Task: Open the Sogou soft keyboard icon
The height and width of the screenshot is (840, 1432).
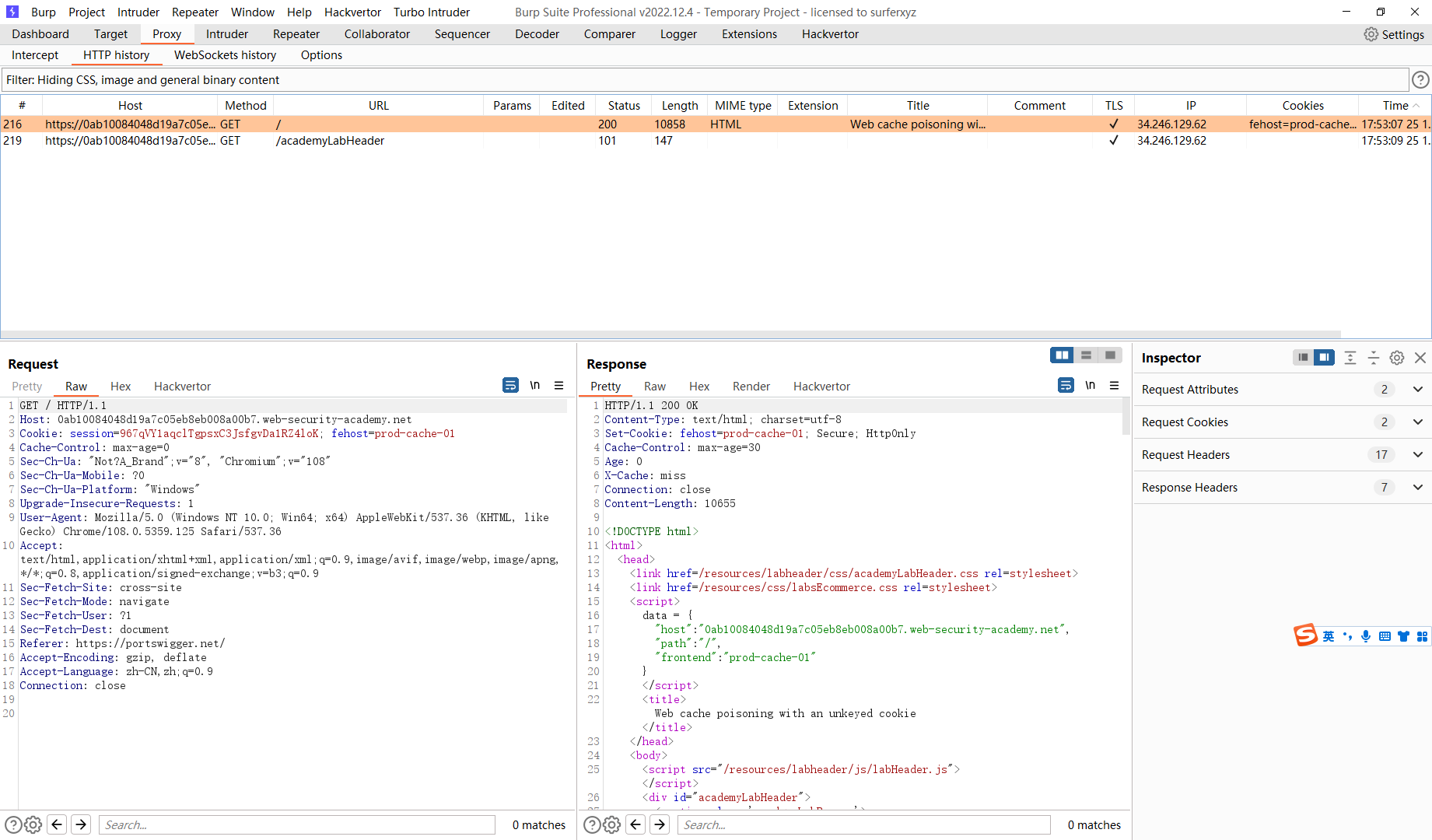Action: coord(1385,636)
